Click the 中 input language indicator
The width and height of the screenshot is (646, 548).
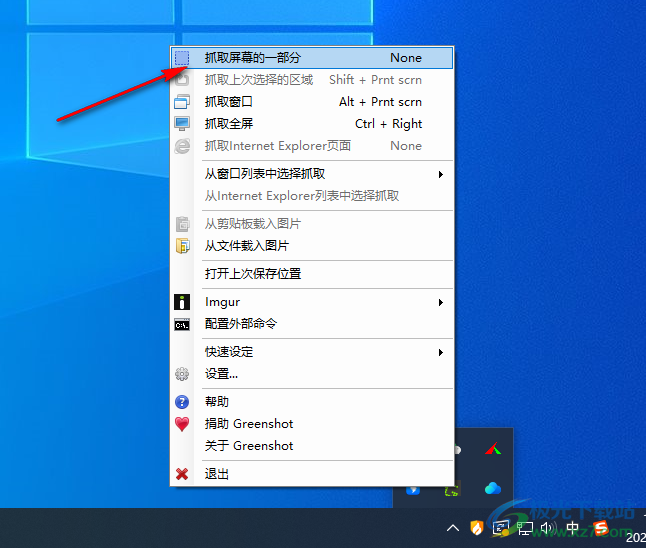point(573,528)
